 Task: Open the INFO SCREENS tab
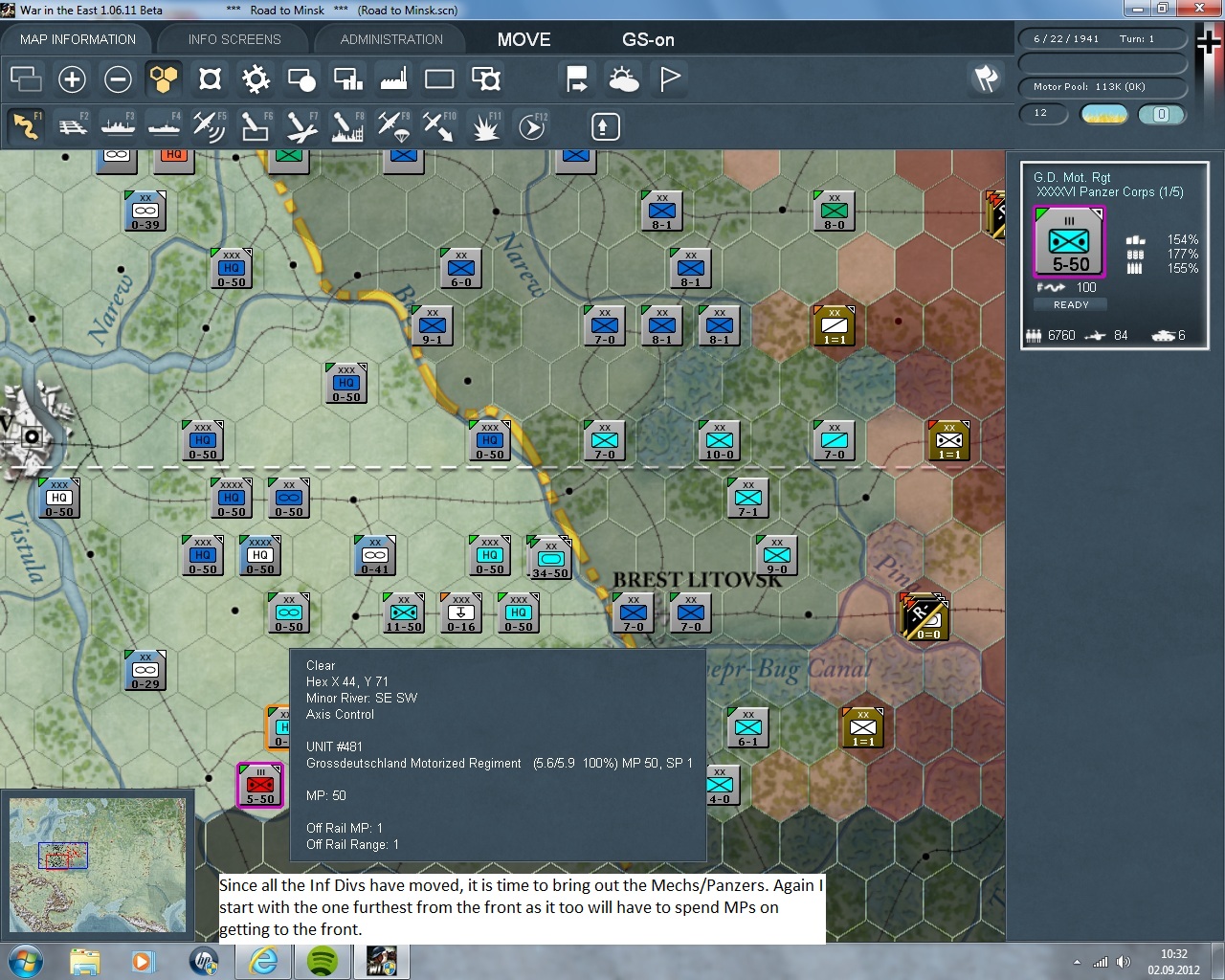[234, 39]
